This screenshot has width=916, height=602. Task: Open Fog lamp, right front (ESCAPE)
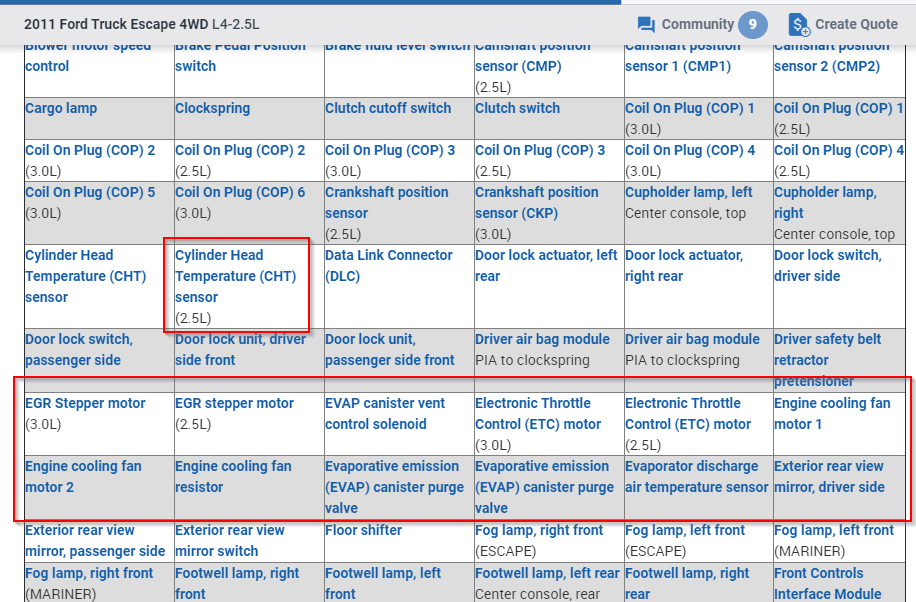pyautogui.click(x=539, y=530)
